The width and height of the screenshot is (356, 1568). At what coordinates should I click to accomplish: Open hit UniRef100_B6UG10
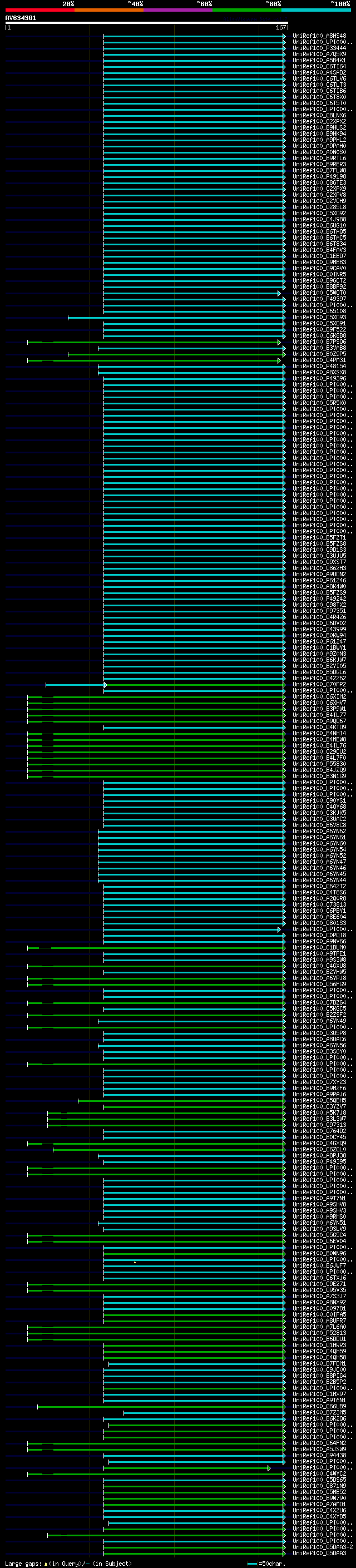[319, 226]
